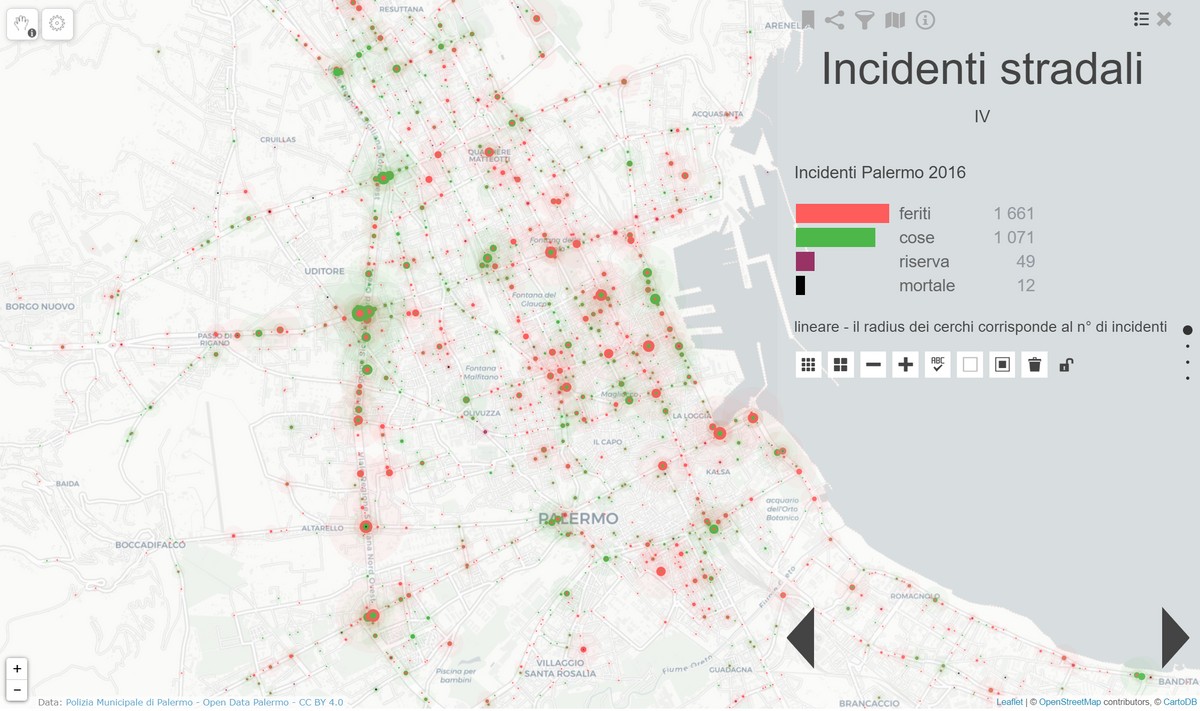
Task: Click the feriti count 1 661
Action: click(x=1014, y=213)
